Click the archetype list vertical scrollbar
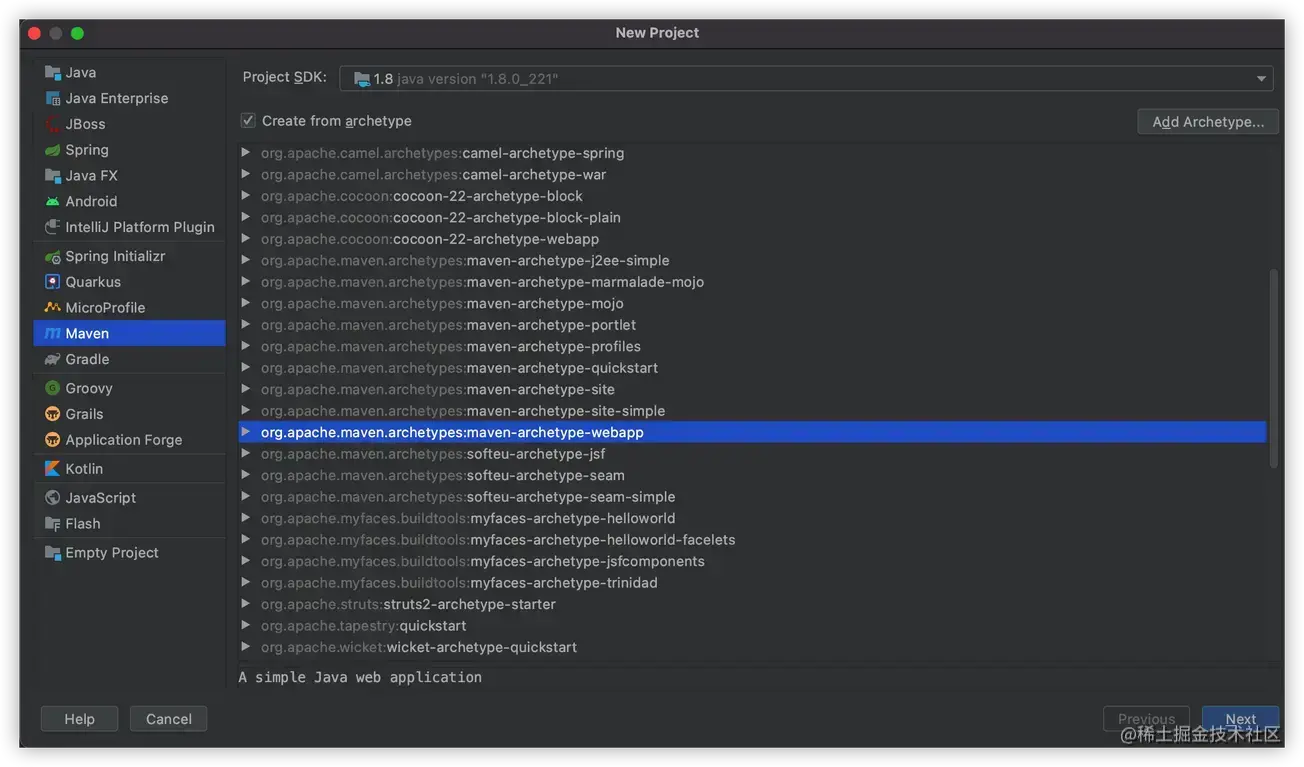1304x767 pixels. pos(1273,368)
